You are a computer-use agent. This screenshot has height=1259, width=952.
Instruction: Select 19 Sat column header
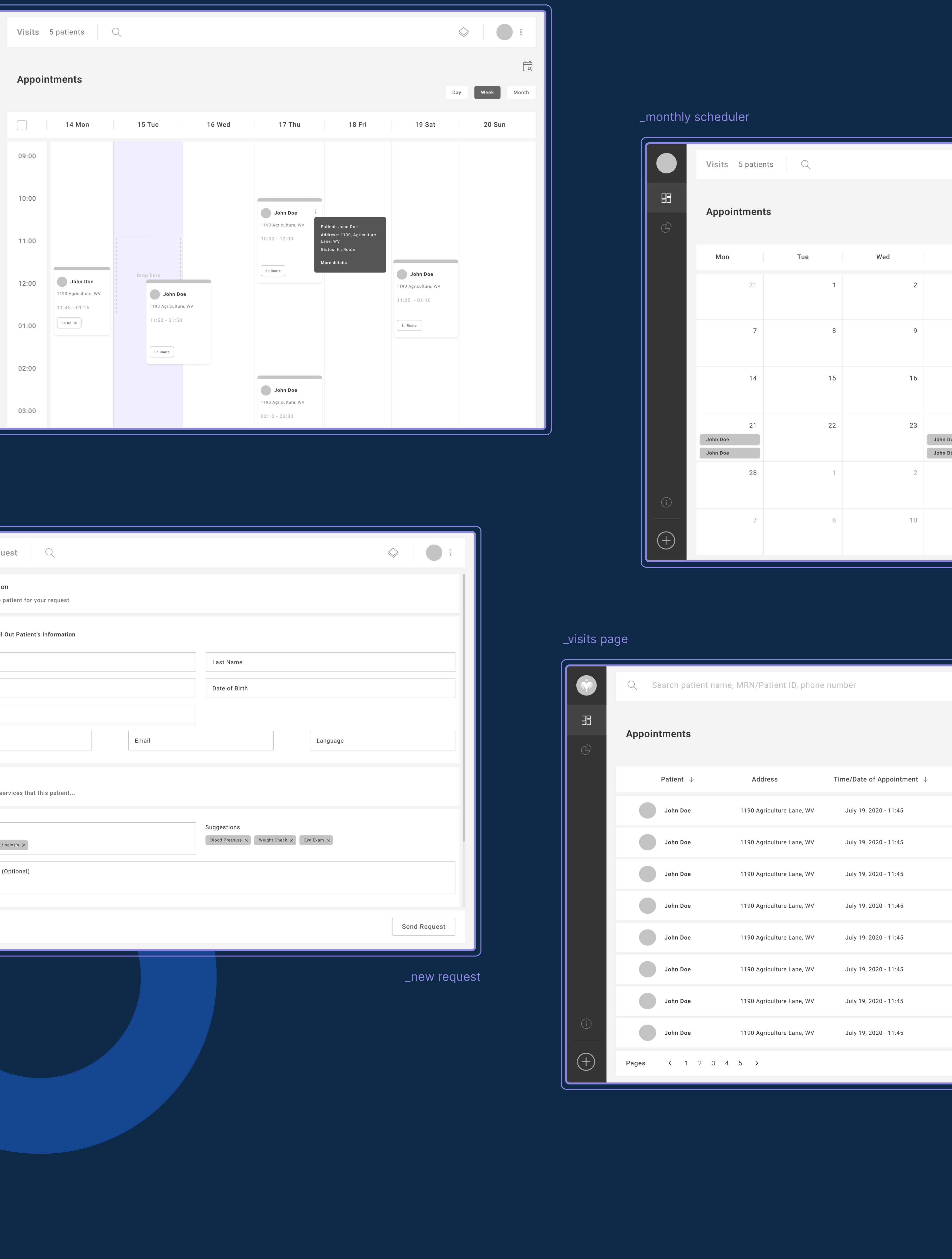coord(425,125)
